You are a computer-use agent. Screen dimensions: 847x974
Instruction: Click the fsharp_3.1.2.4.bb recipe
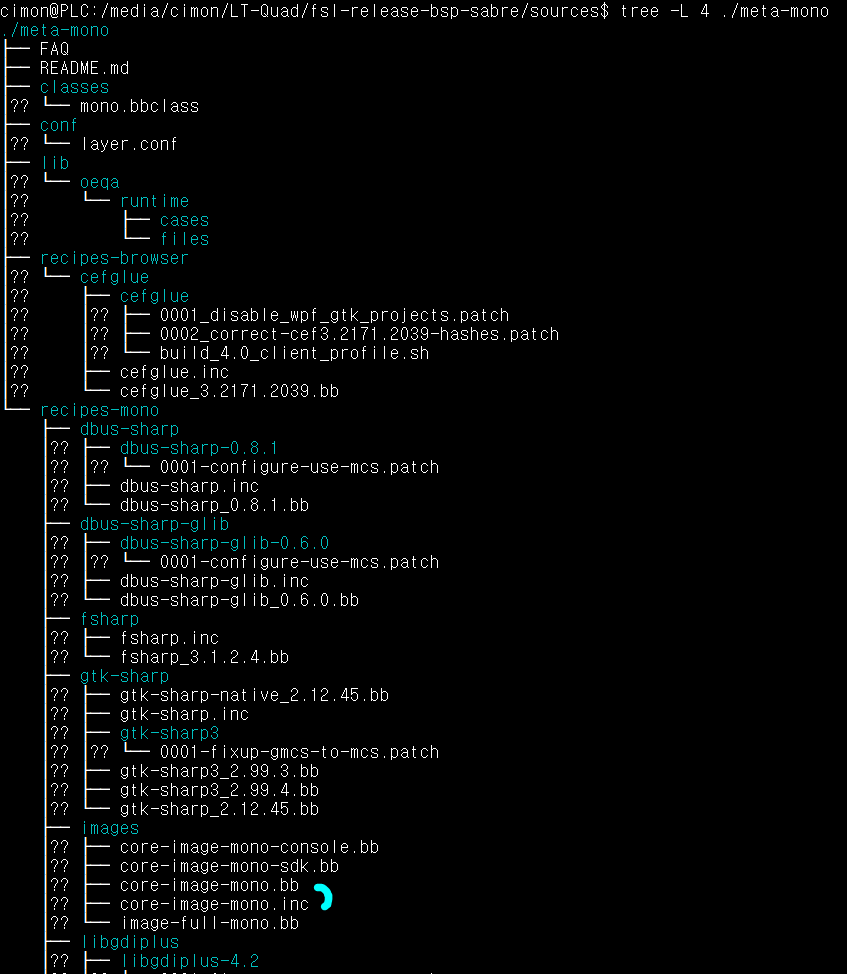tap(204, 657)
